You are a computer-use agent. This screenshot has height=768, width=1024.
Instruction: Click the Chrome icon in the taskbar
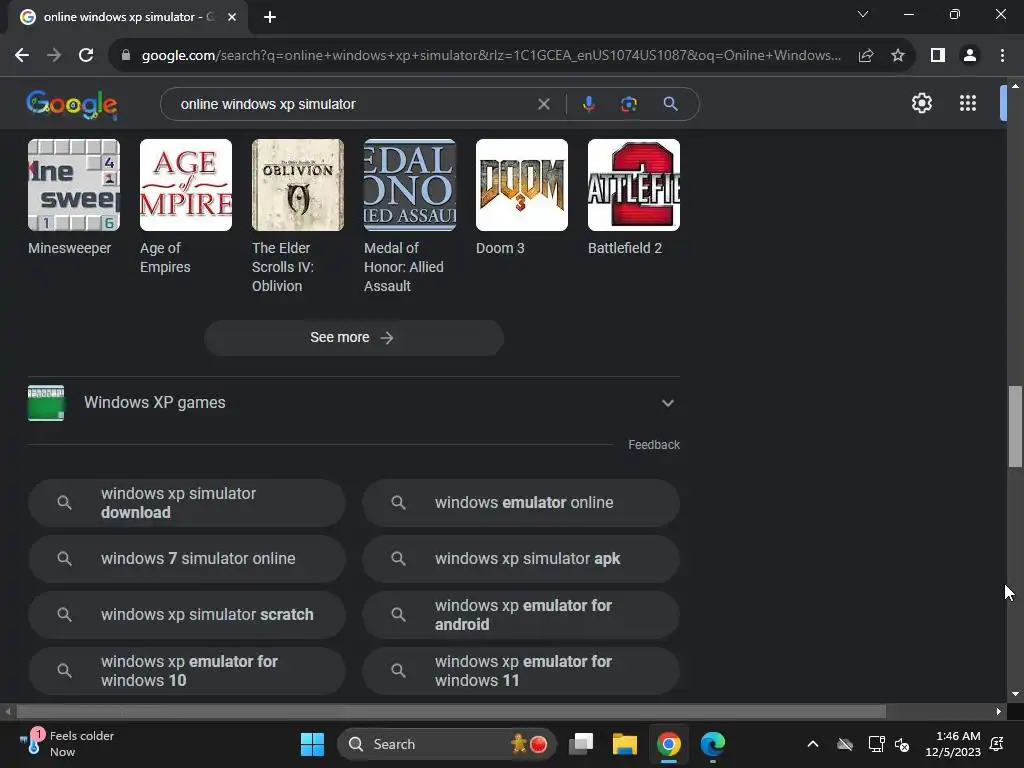(x=669, y=744)
